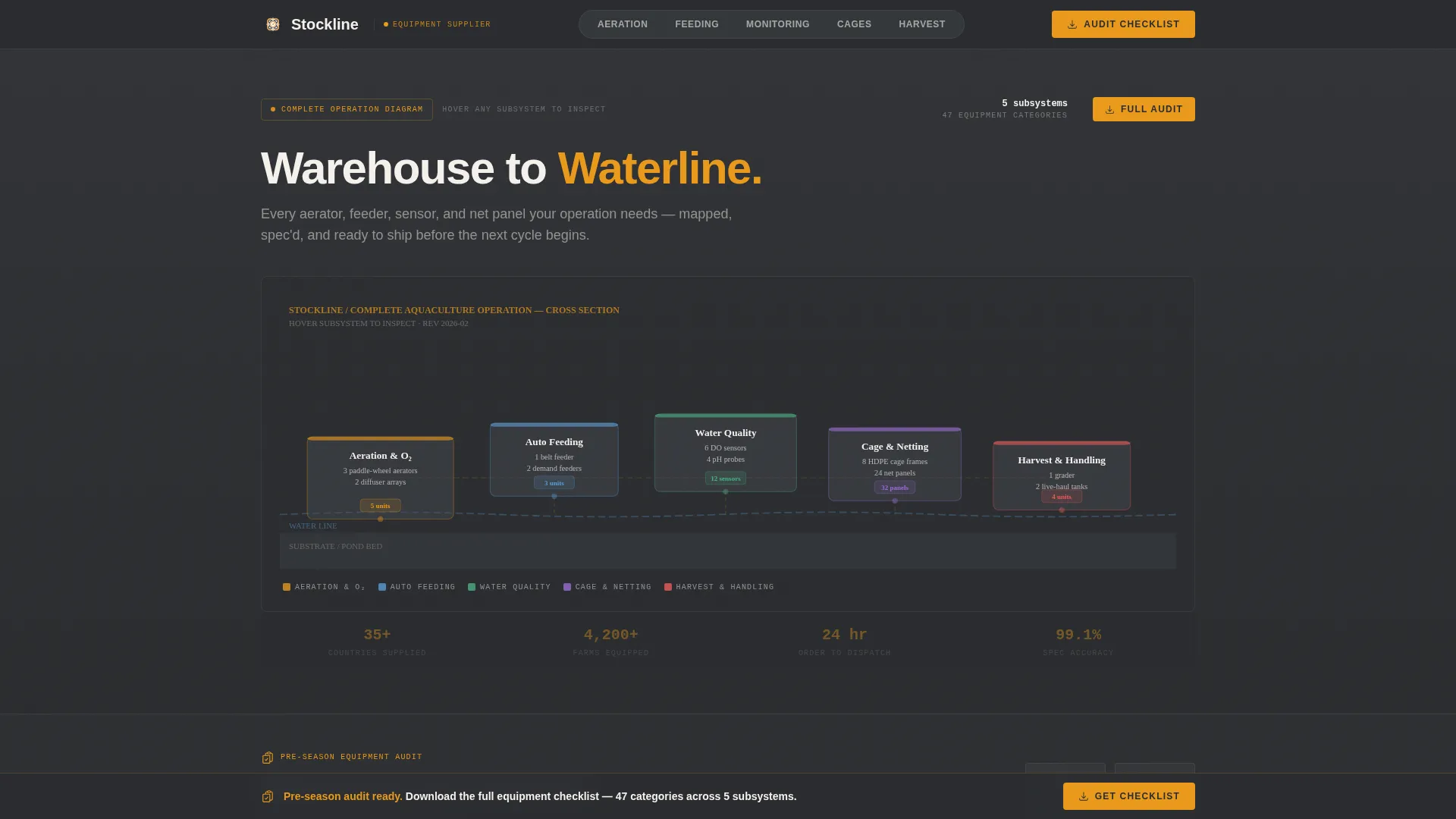Screen dimensions: 1456x819
Task: Click the Pre-Season Equipment Audit heading
Action: (x=351, y=757)
